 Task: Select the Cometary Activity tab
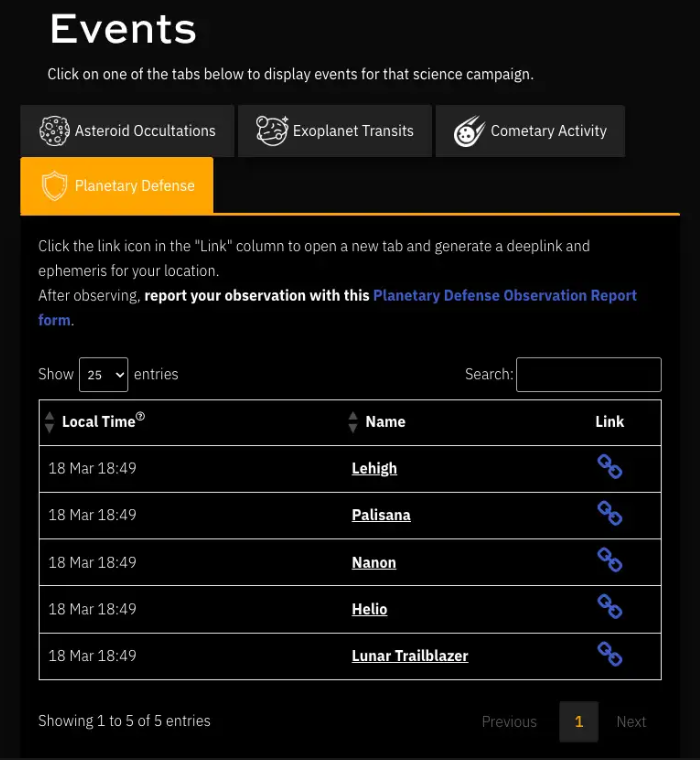(530, 131)
